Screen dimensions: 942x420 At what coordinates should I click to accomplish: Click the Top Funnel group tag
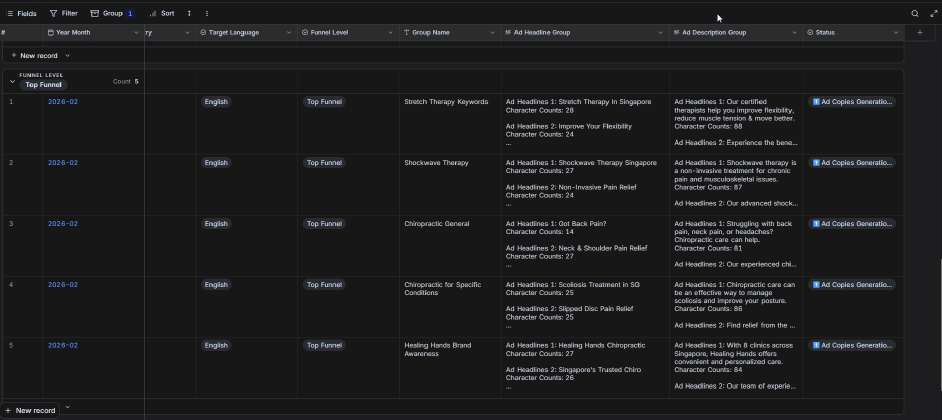point(43,85)
